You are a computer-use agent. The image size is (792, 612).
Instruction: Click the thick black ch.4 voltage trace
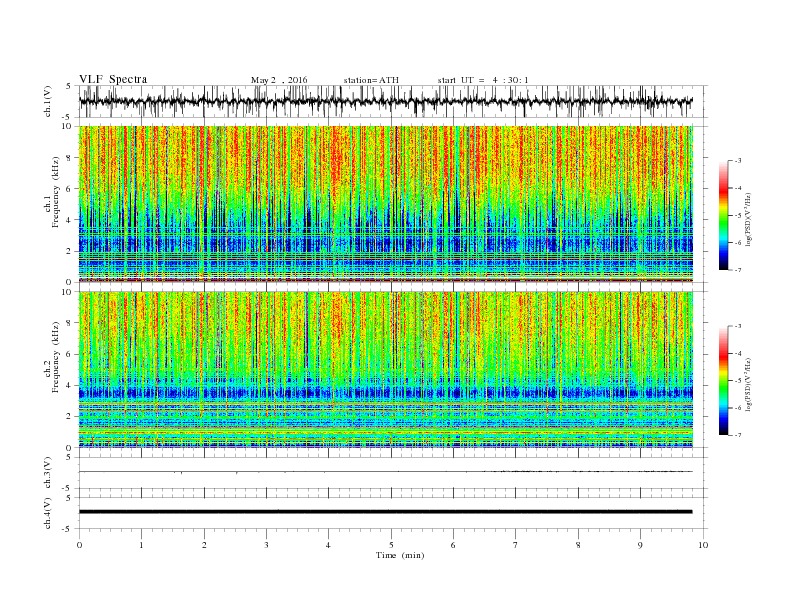[x=385, y=512]
